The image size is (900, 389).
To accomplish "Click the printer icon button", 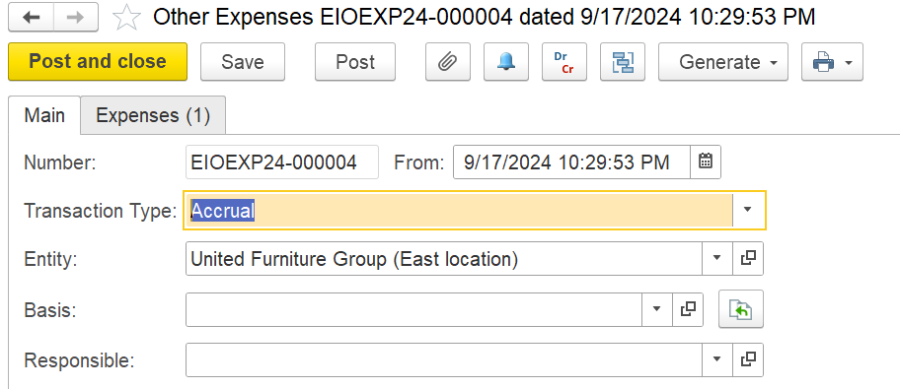I will [x=832, y=61].
